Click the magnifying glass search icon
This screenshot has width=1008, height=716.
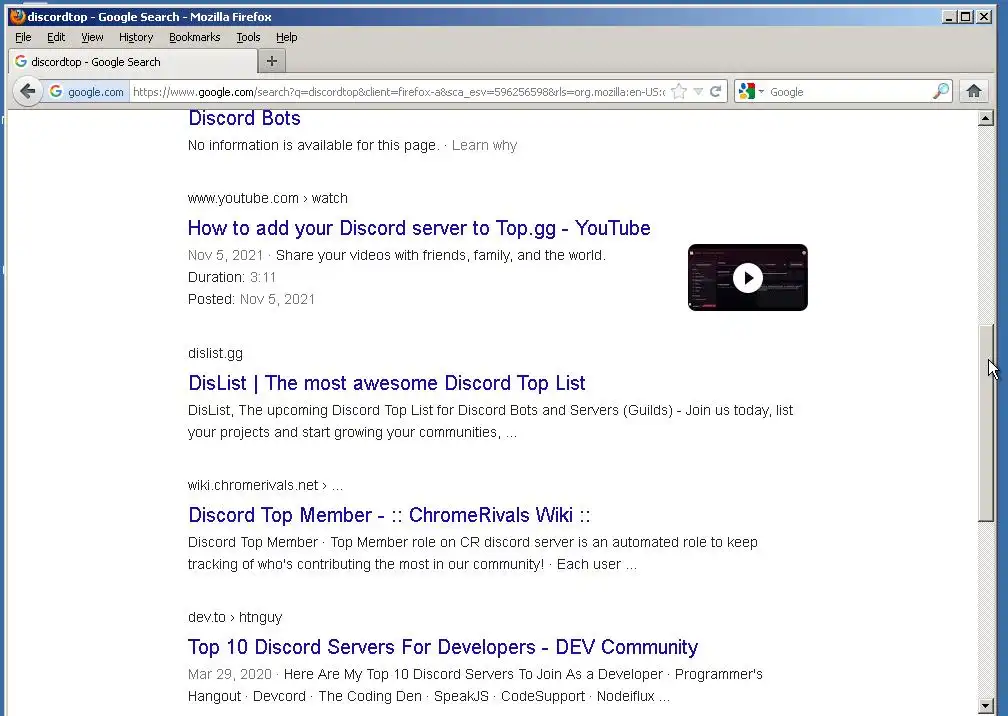[x=940, y=91]
